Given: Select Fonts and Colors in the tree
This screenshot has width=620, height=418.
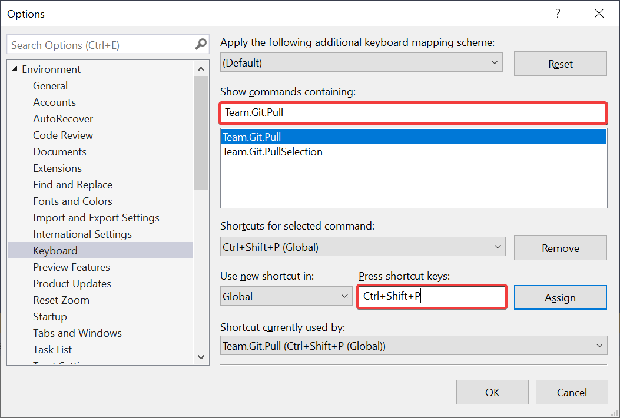Looking at the screenshot, I should pos(72,201).
